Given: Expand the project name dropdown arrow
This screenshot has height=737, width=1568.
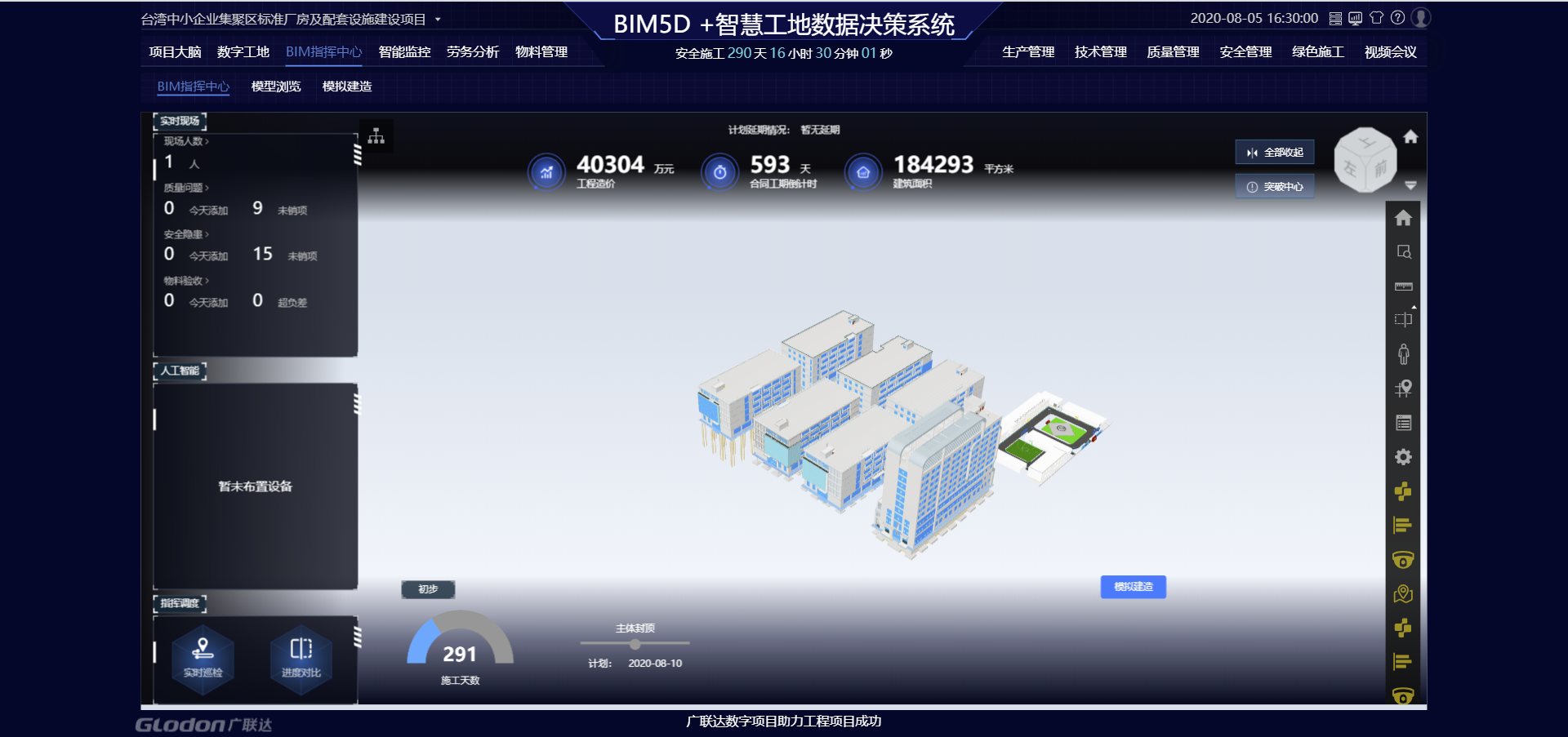Looking at the screenshot, I should click(x=438, y=20).
